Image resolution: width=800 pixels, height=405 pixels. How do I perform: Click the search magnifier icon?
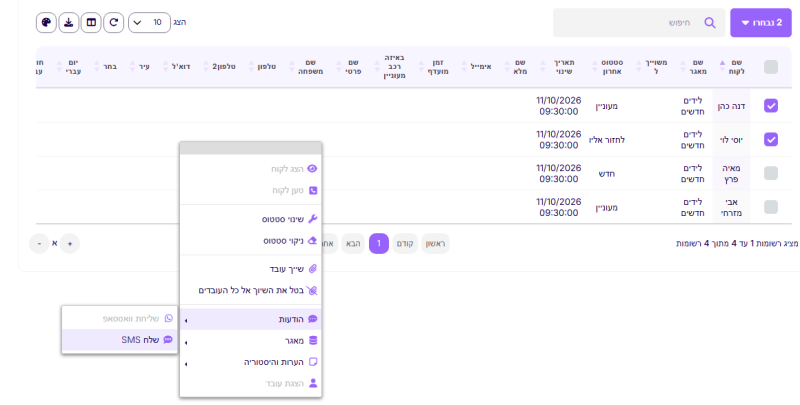pos(710,22)
